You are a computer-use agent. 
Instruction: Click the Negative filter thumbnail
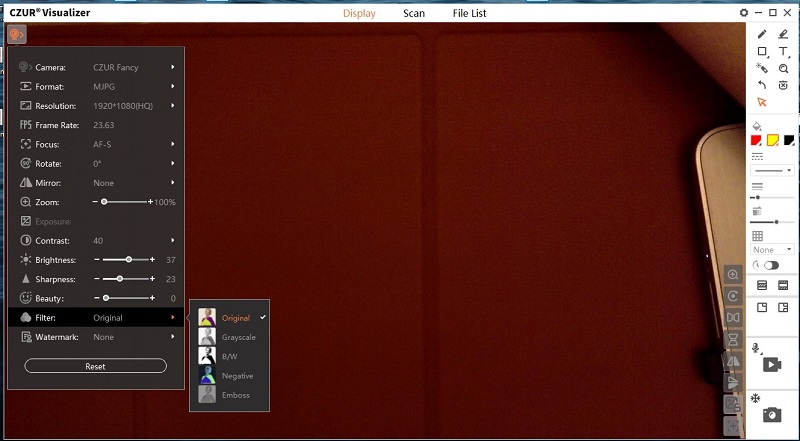pos(208,375)
